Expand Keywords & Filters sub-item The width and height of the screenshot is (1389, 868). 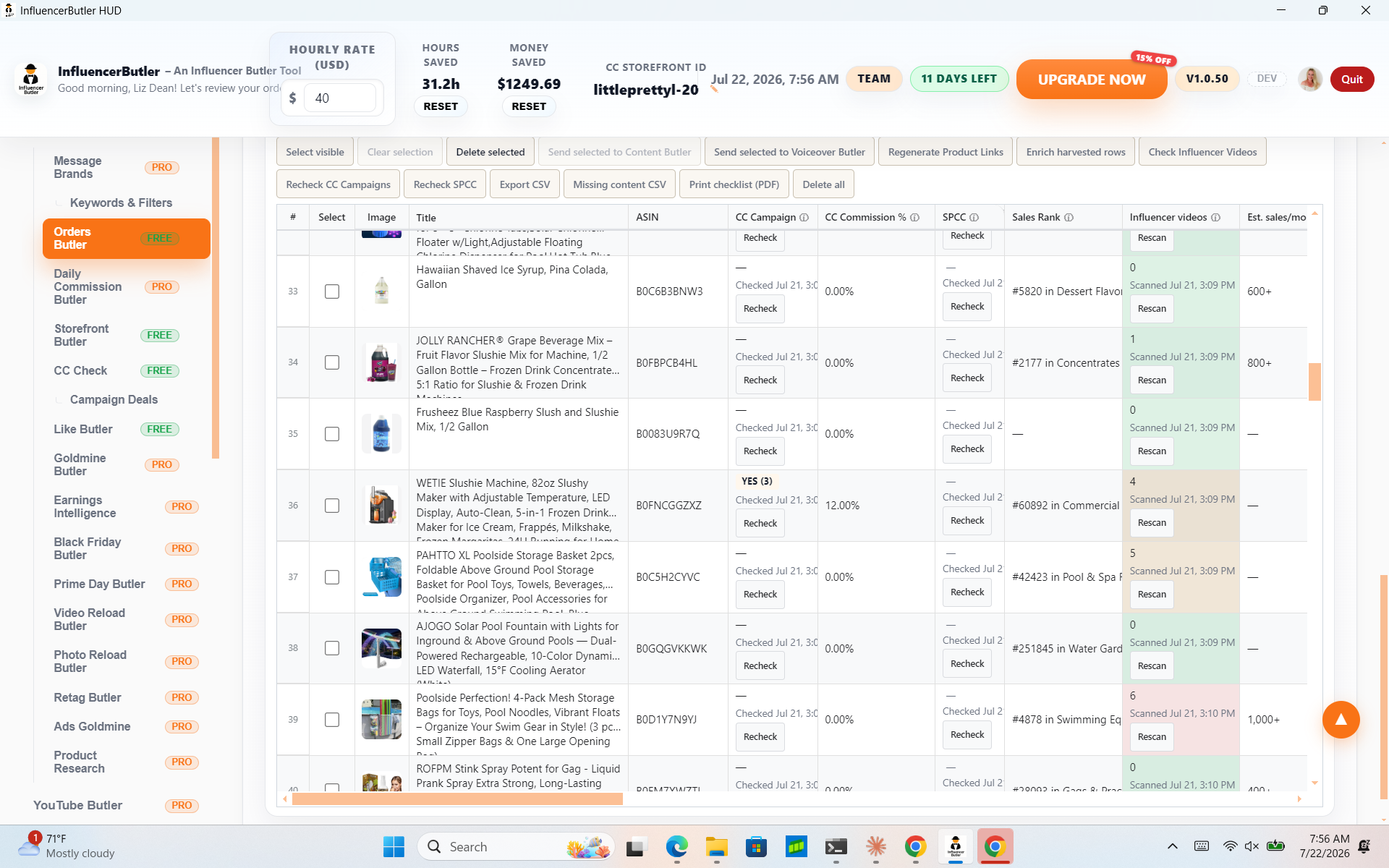pos(120,203)
